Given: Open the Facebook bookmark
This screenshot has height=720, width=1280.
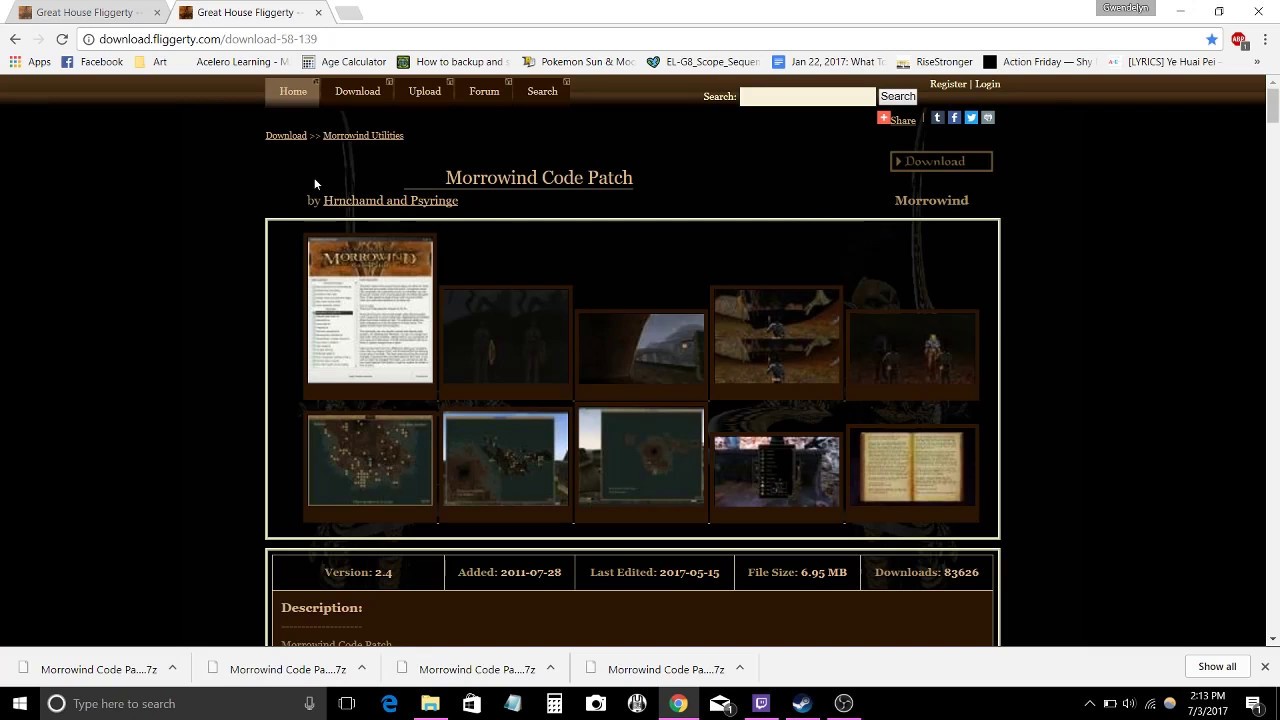Looking at the screenshot, I should (92, 62).
